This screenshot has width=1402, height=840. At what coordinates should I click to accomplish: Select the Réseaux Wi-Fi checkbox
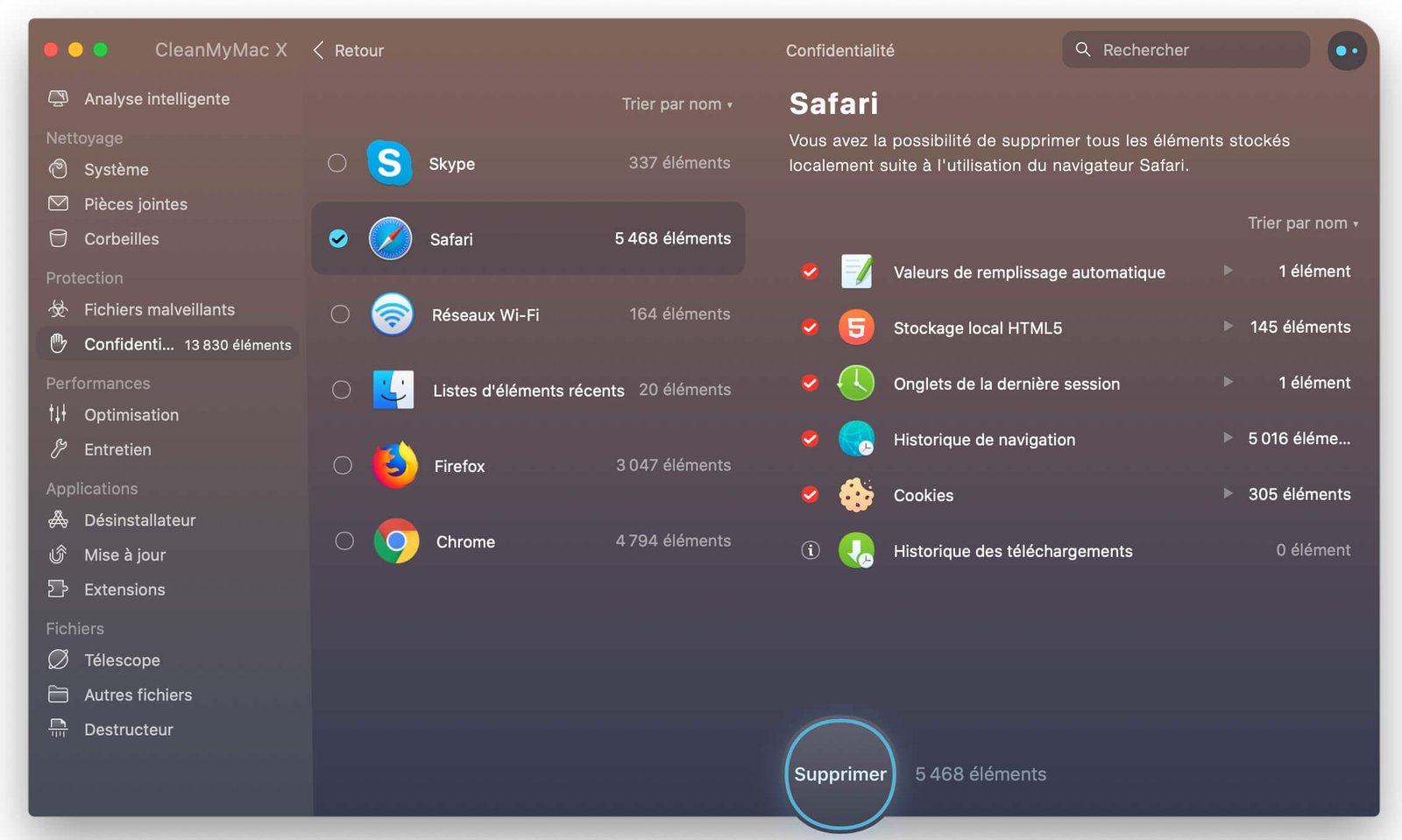tap(340, 314)
